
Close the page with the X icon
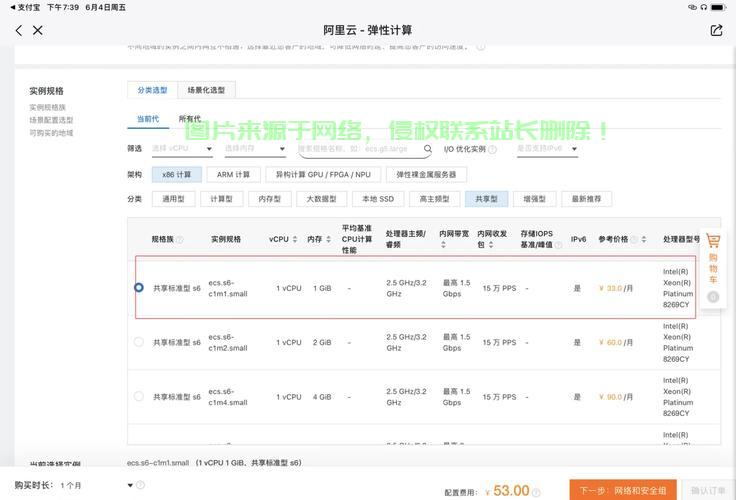pyautogui.click(x=38, y=31)
